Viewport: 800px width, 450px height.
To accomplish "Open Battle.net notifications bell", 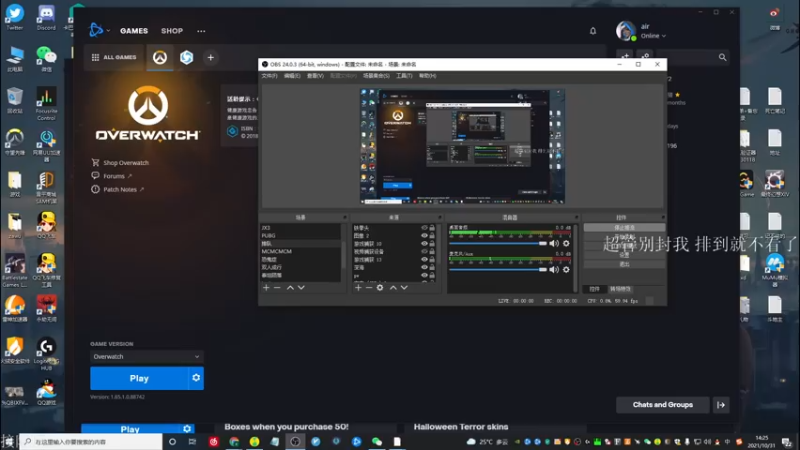I will pos(593,31).
